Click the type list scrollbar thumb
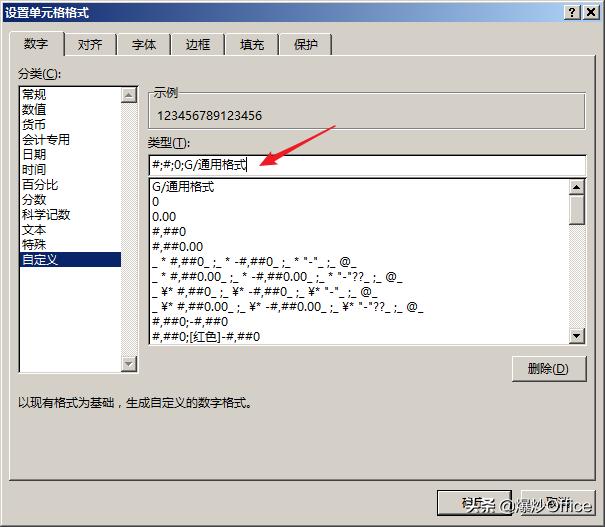 577,209
